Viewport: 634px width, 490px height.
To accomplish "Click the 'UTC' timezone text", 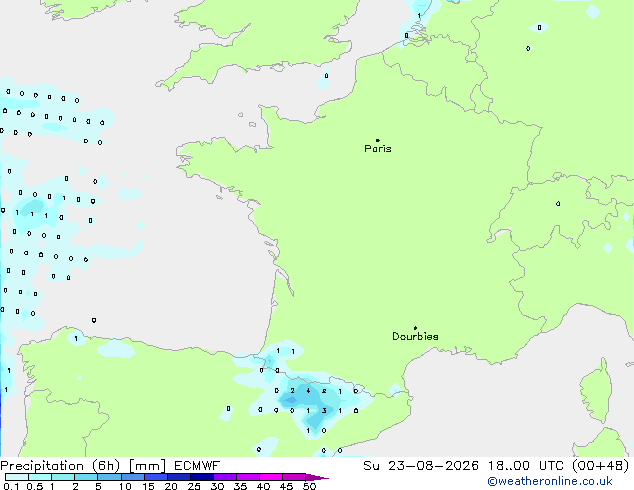I will 552,466.
